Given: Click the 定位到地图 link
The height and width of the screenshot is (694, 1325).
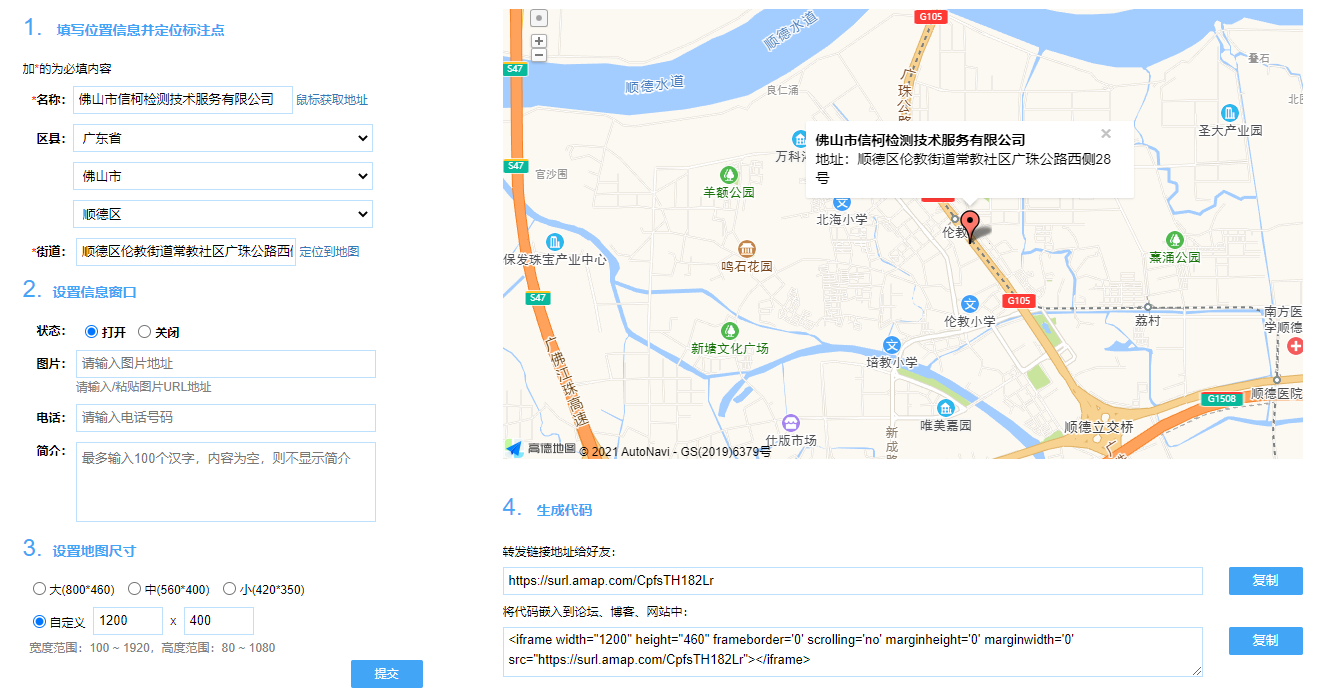Looking at the screenshot, I should (x=329, y=252).
